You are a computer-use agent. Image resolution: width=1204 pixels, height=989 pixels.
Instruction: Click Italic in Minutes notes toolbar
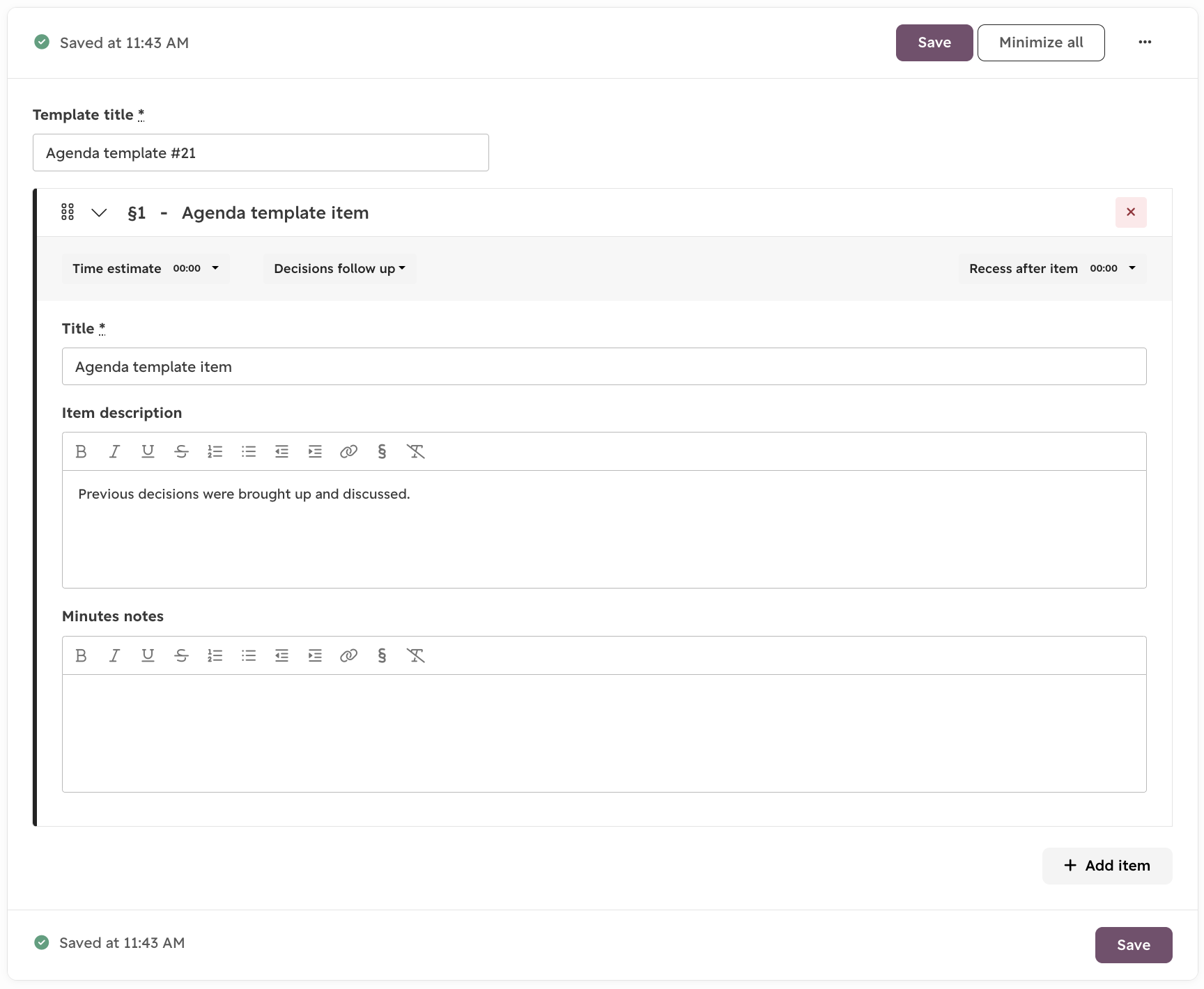(x=114, y=655)
